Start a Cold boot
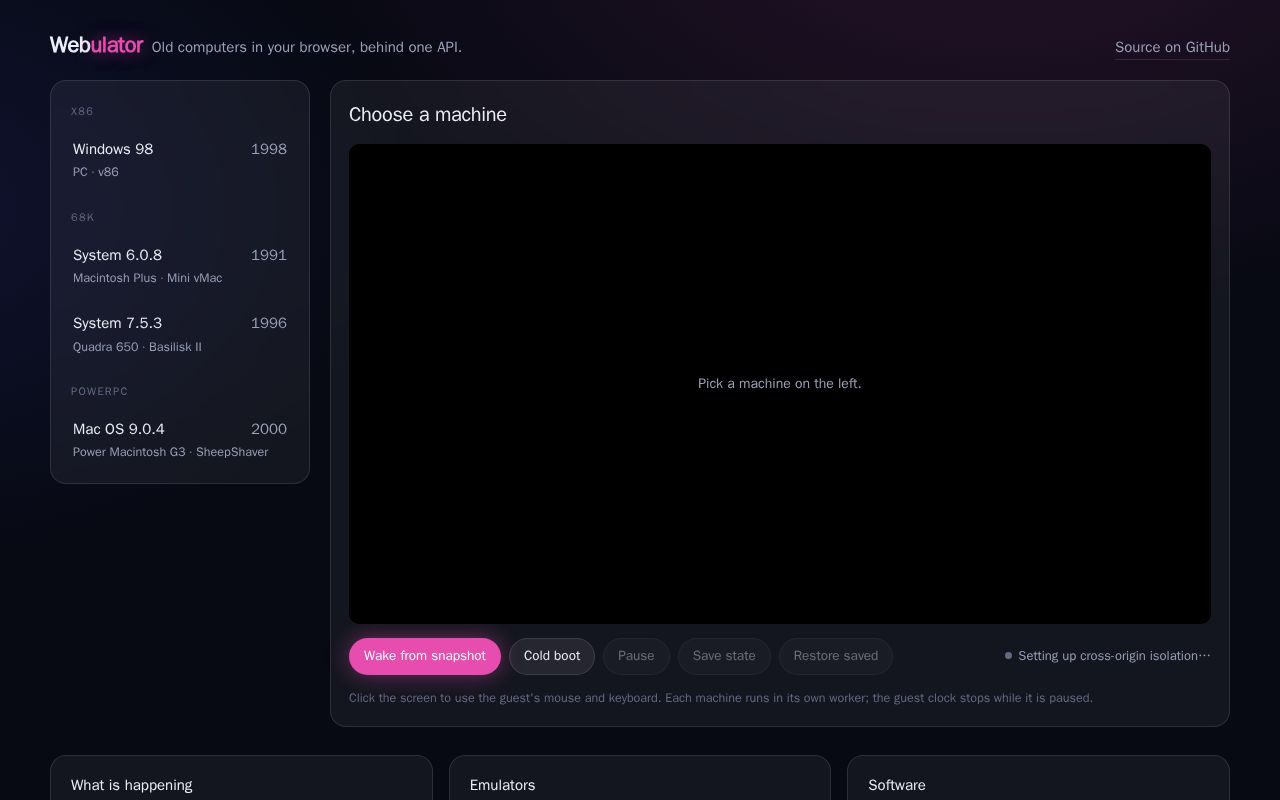The image size is (1280, 800). pos(552,656)
